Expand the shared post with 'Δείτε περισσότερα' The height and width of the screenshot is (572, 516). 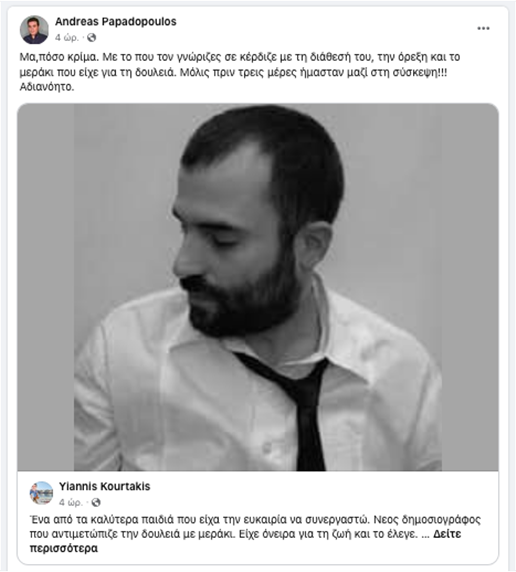point(245,541)
